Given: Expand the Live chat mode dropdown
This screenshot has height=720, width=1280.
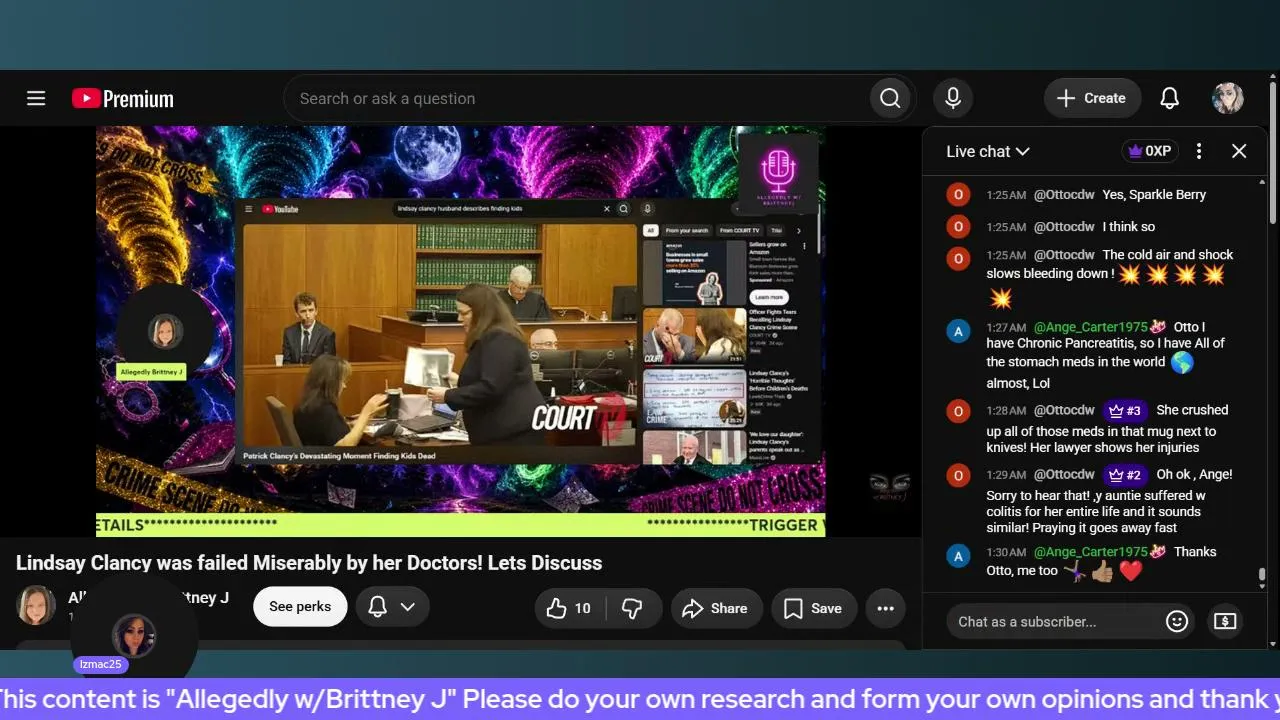Looking at the screenshot, I should click(x=988, y=151).
